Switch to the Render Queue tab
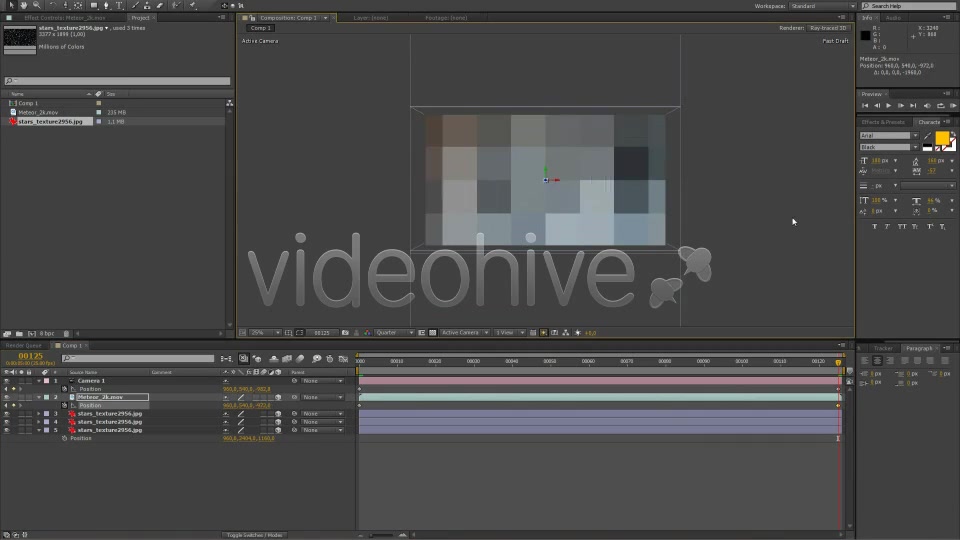 pos(23,345)
